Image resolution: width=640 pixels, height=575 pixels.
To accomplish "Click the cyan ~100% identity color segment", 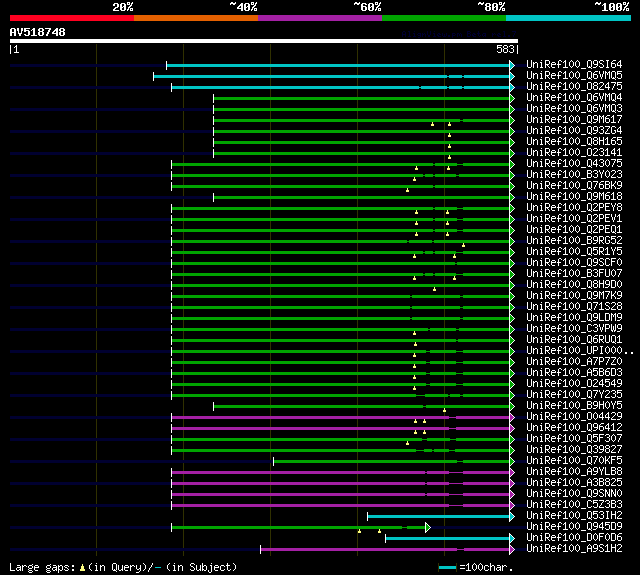I will tap(568, 18).
